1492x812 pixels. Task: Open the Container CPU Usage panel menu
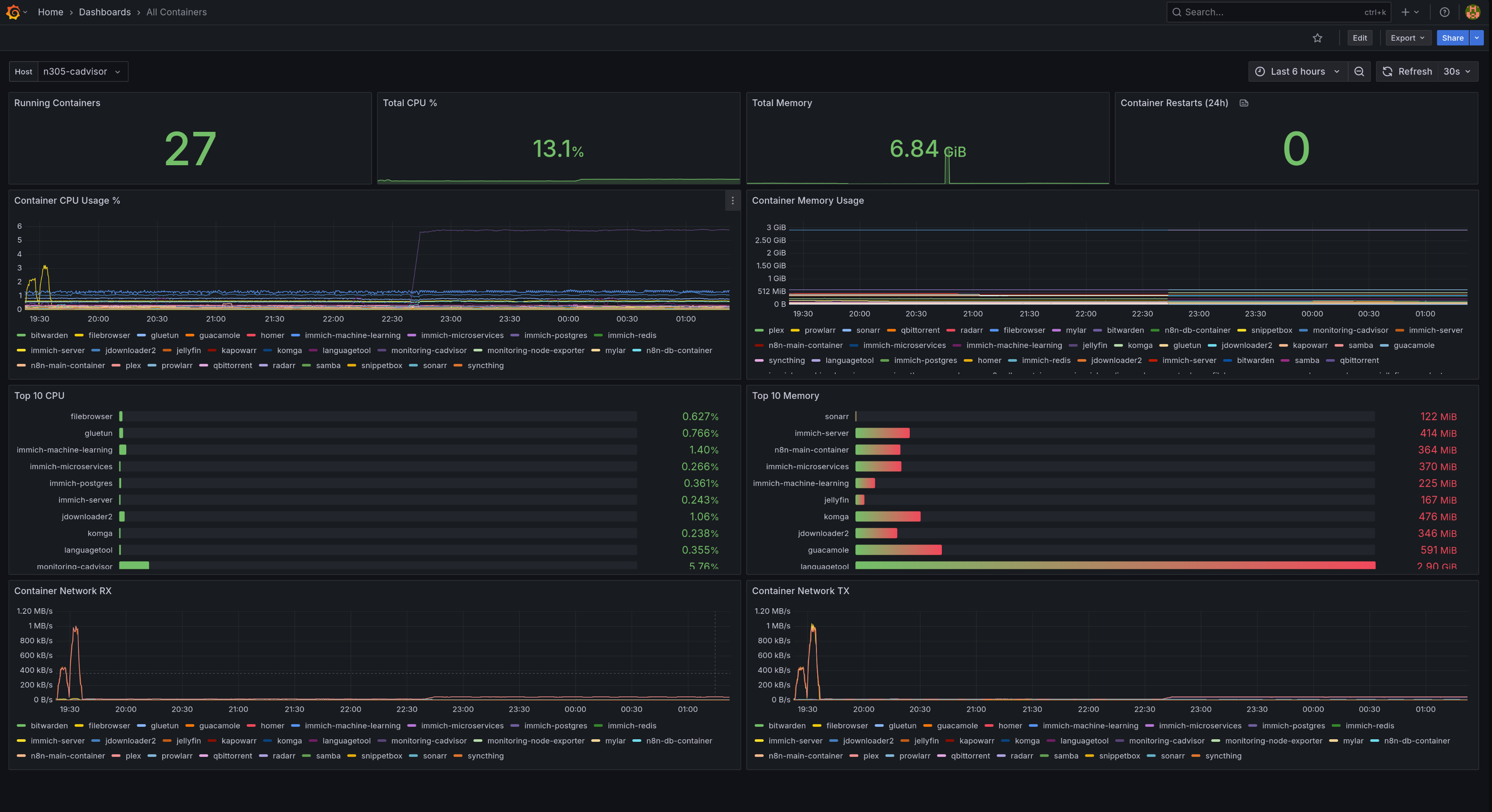tap(732, 201)
